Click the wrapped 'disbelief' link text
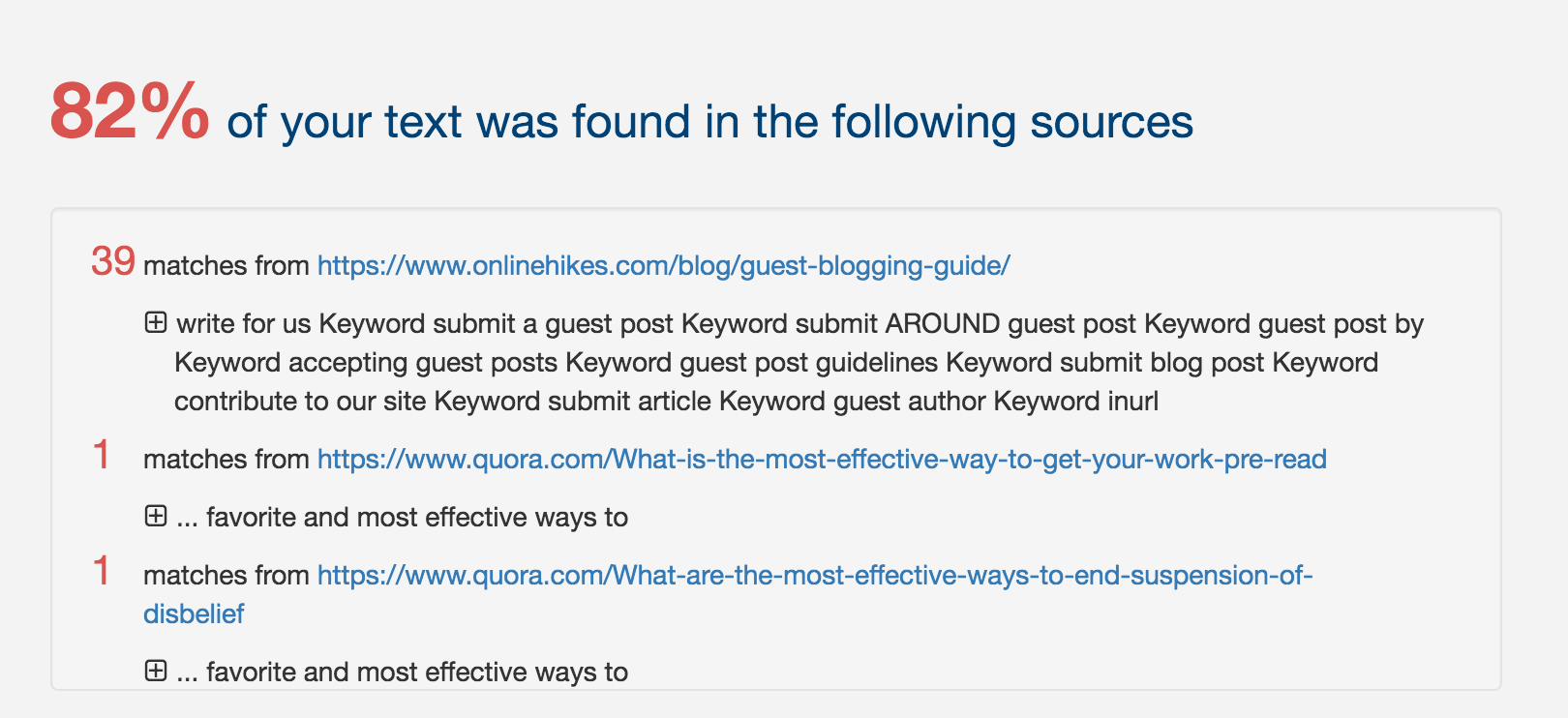Image resolution: width=1568 pixels, height=718 pixels. [x=194, y=614]
